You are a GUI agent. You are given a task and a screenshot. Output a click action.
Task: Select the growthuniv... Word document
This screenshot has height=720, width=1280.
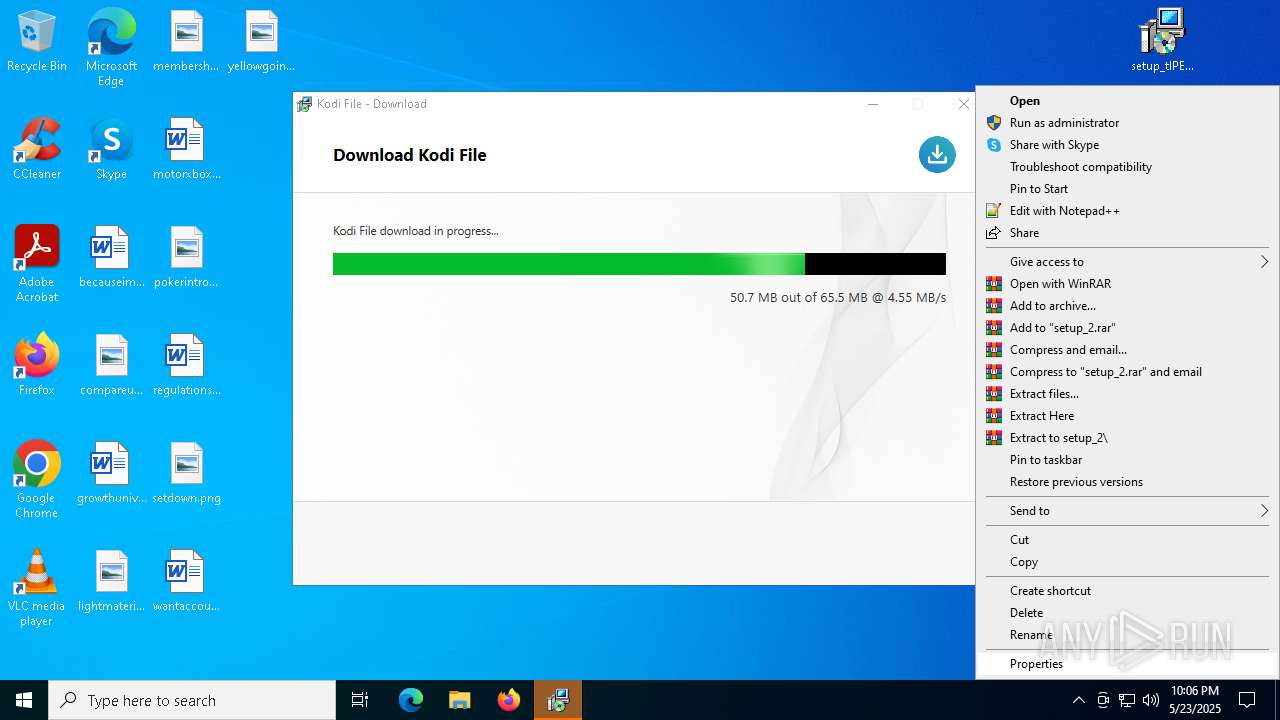(x=111, y=474)
